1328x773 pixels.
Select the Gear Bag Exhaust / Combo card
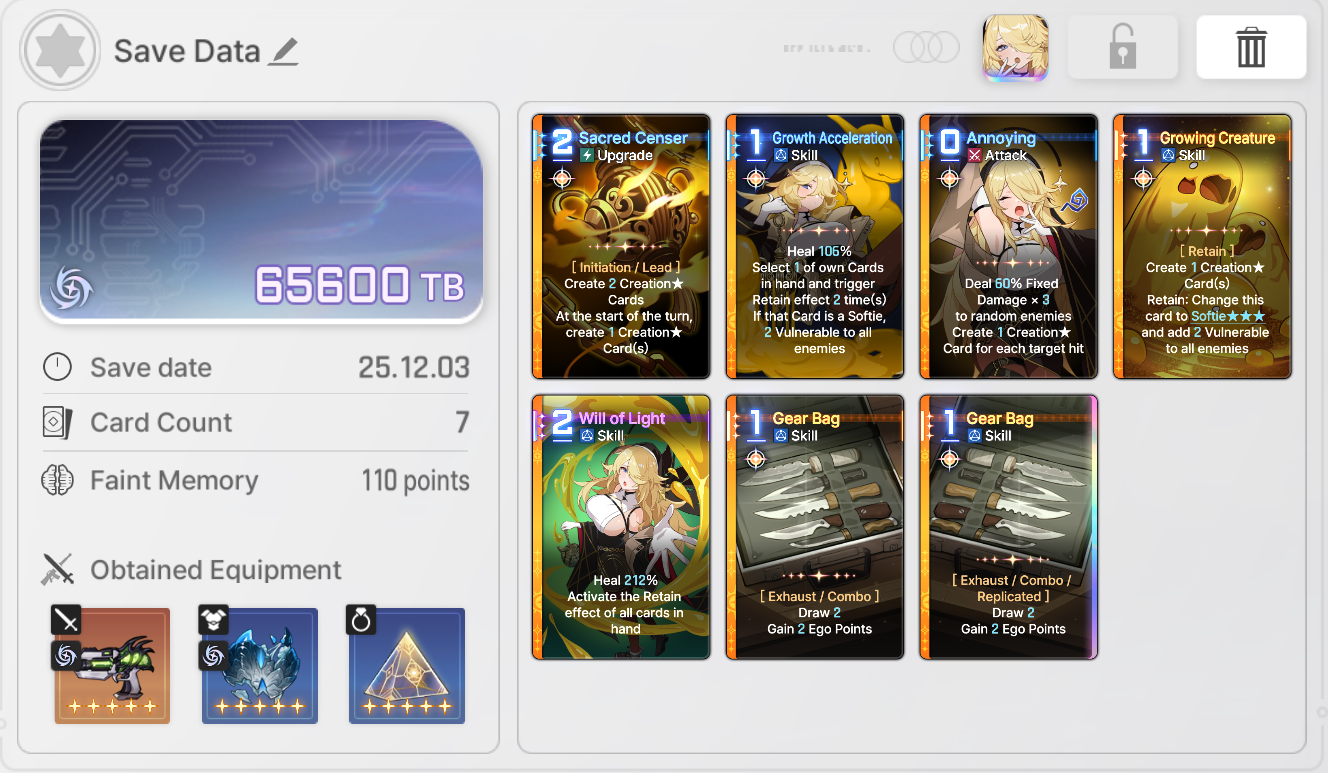815,527
